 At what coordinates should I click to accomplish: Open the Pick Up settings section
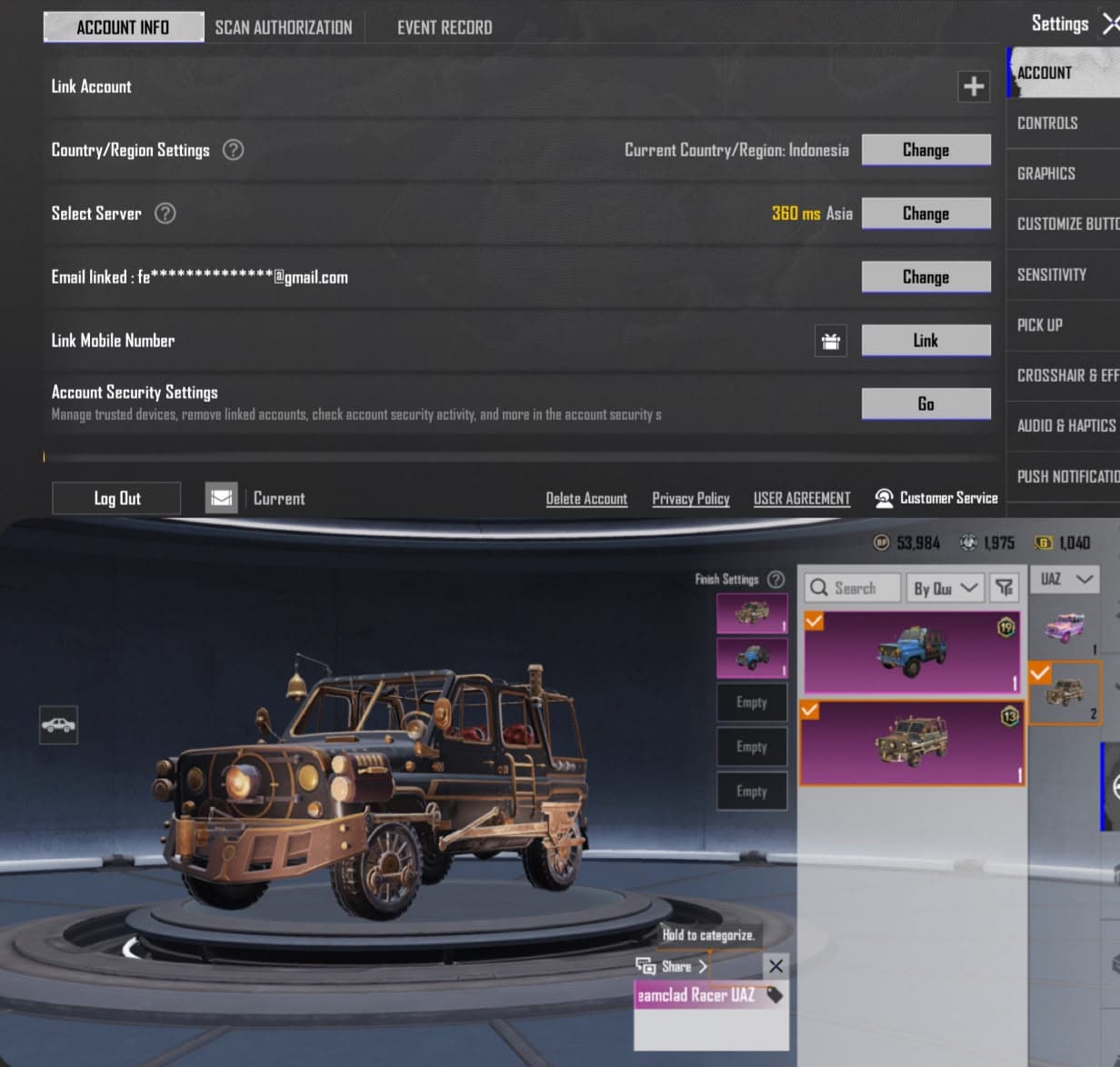coord(1063,325)
